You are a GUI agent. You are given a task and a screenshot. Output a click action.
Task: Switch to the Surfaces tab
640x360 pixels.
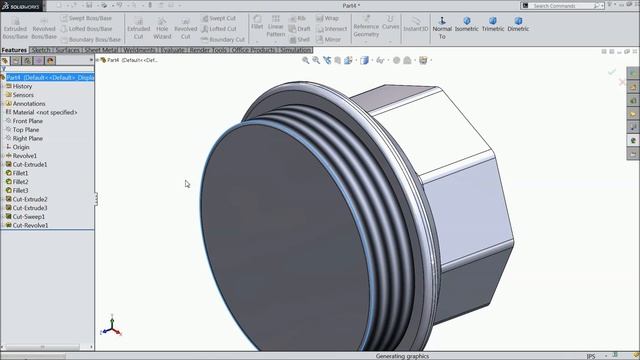click(67, 50)
